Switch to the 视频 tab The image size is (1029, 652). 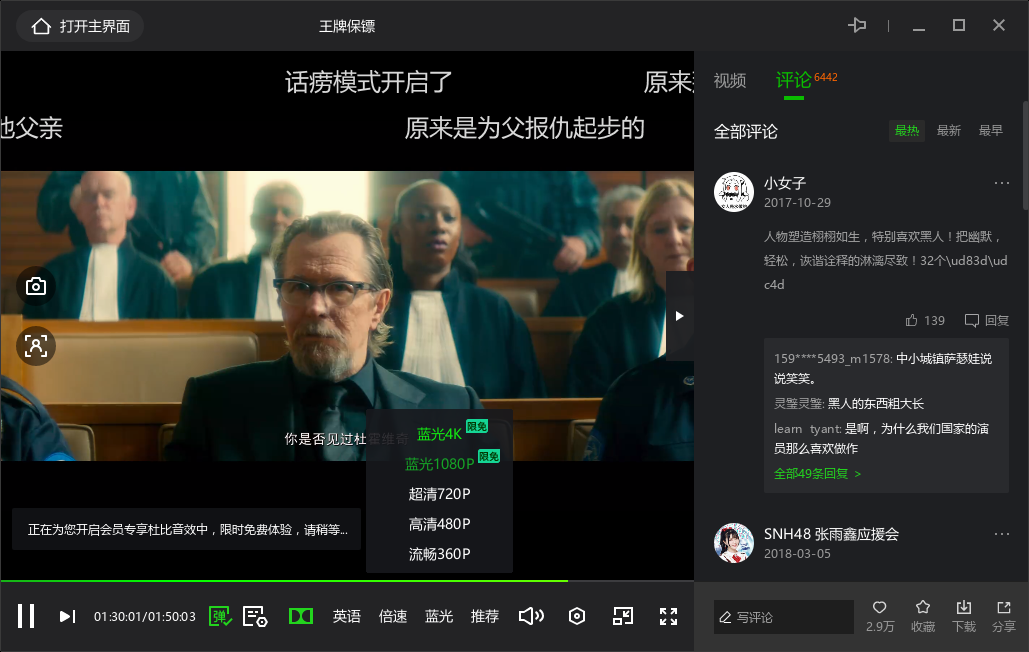tap(730, 81)
